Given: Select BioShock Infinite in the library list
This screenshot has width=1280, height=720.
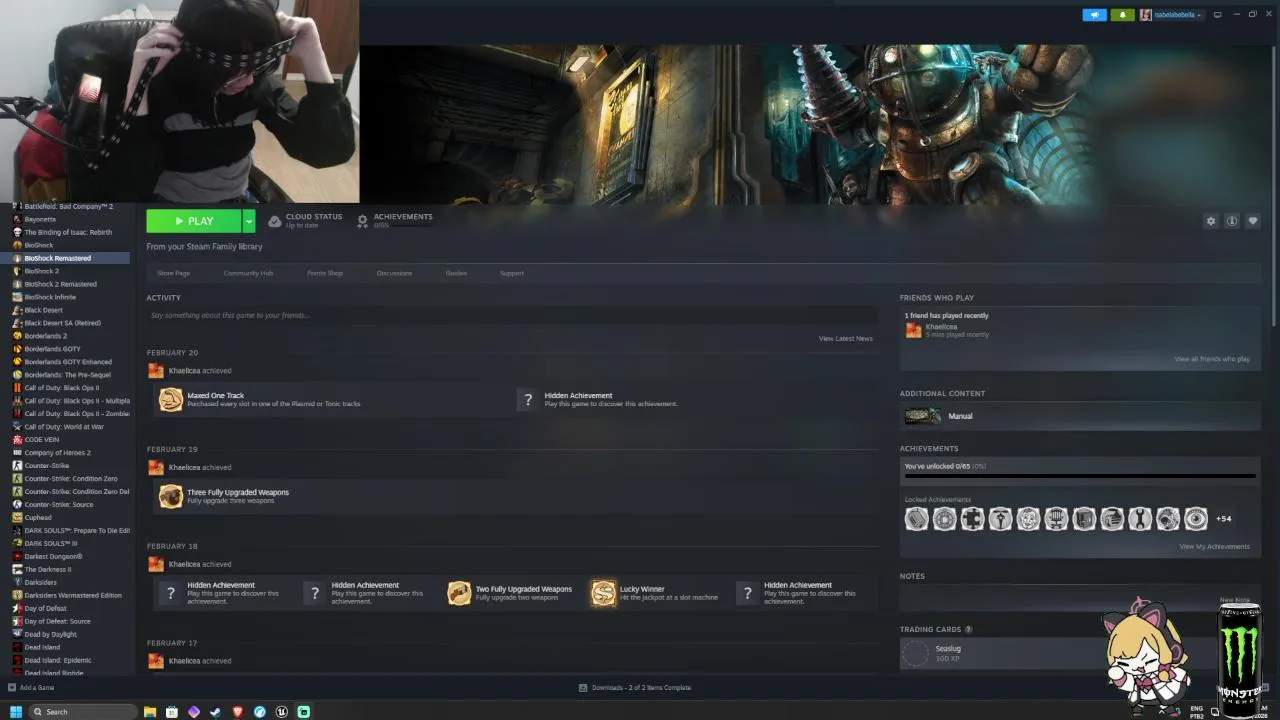Looking at the screenshot, I should (x=50, y=297).
